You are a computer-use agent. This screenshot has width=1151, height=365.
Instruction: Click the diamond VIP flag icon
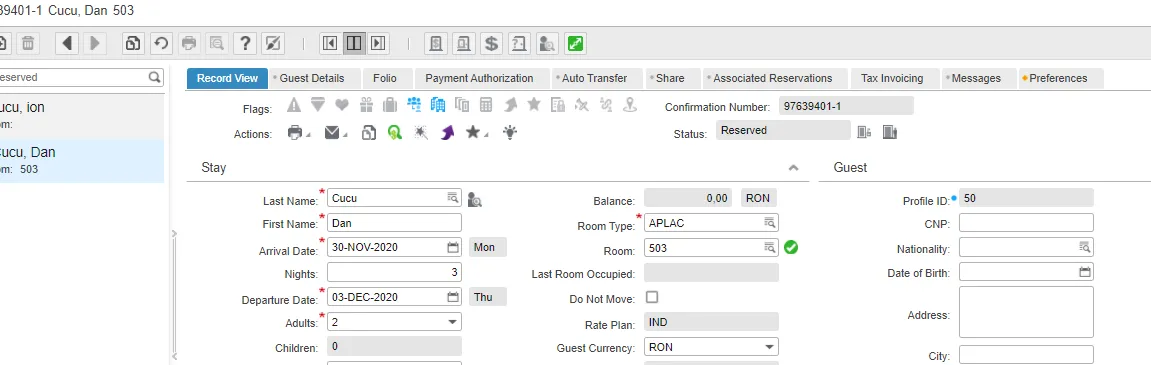(317, 105)
